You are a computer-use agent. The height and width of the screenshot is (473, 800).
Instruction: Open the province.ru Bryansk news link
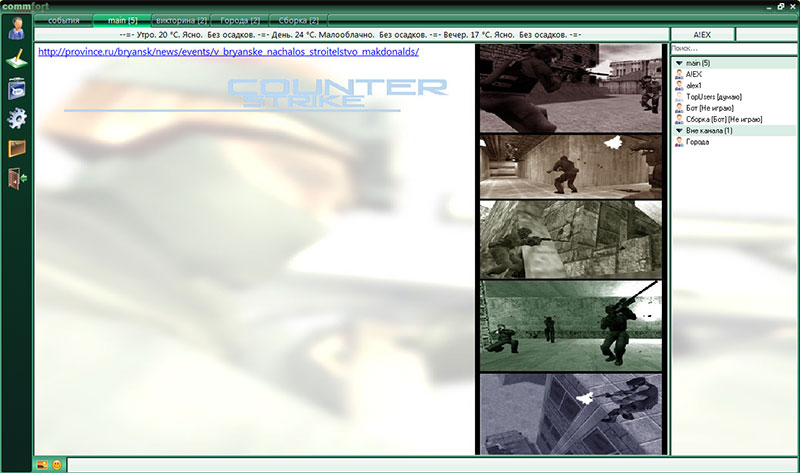point(228,52)
